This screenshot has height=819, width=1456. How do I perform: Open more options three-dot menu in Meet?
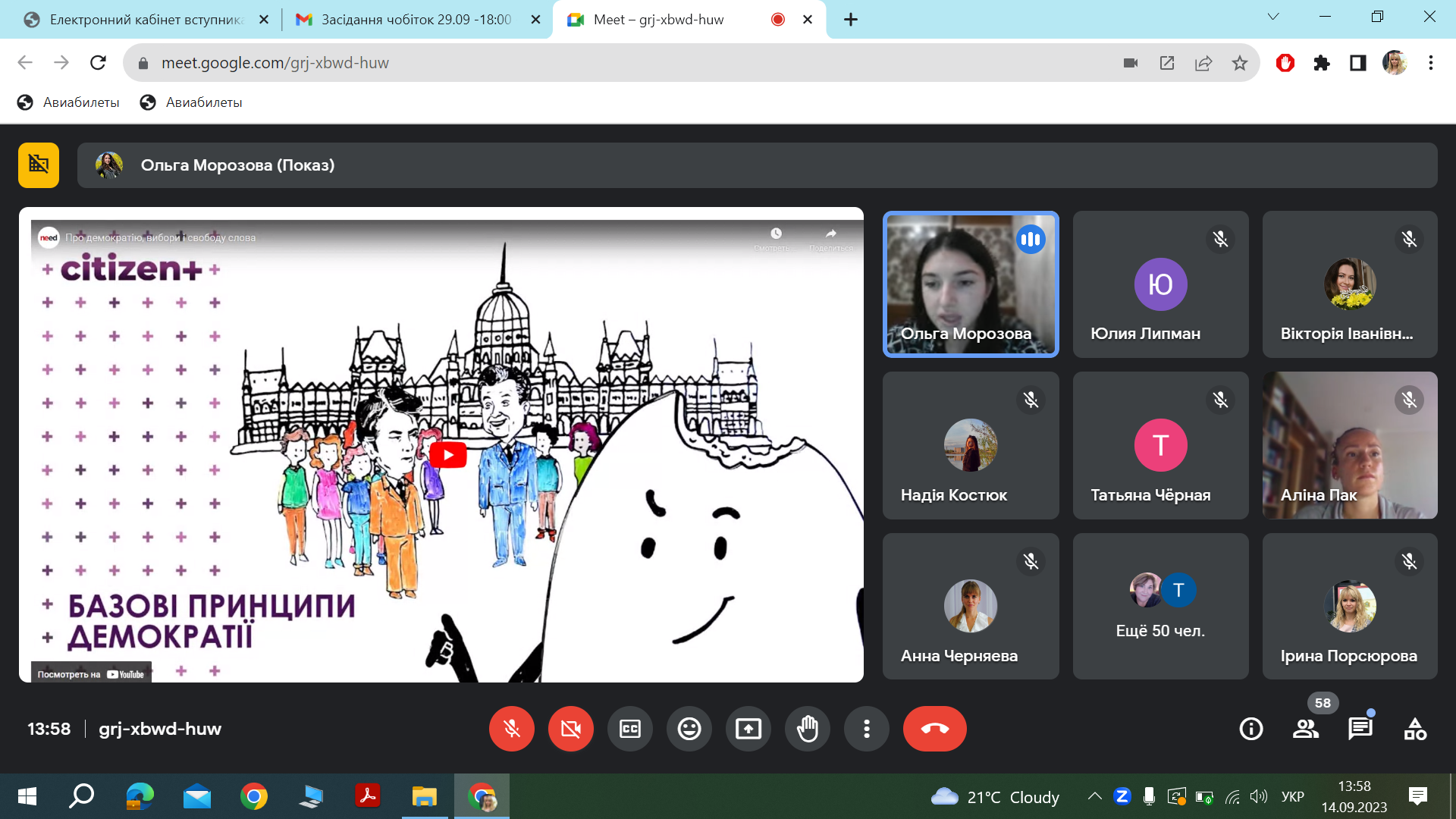867,729
